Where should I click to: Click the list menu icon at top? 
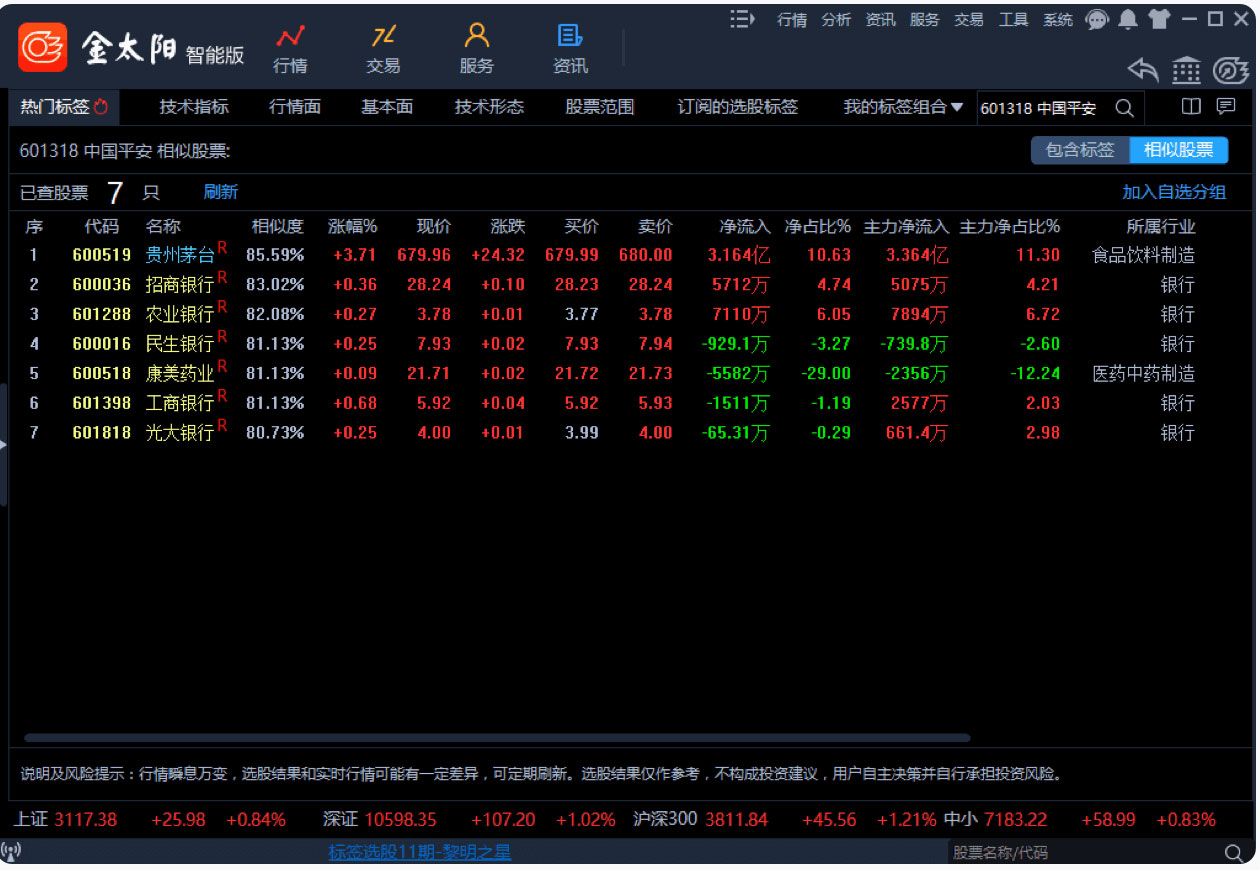click(x=742, y=19)
